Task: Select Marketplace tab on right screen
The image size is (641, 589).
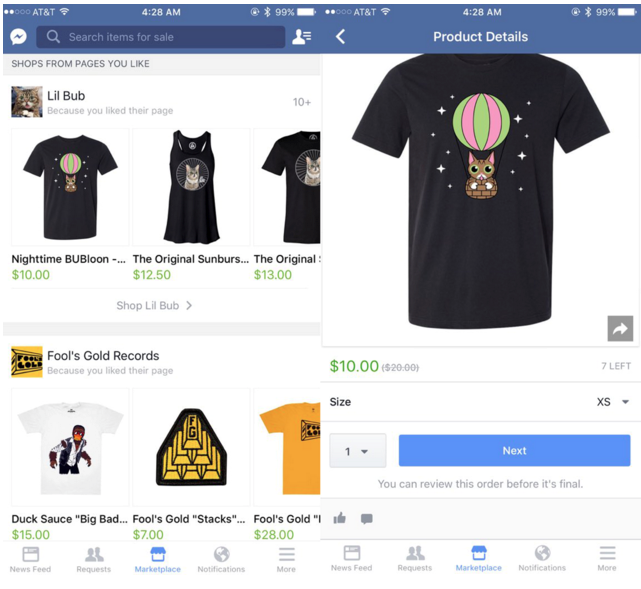Action: [478, 558]
